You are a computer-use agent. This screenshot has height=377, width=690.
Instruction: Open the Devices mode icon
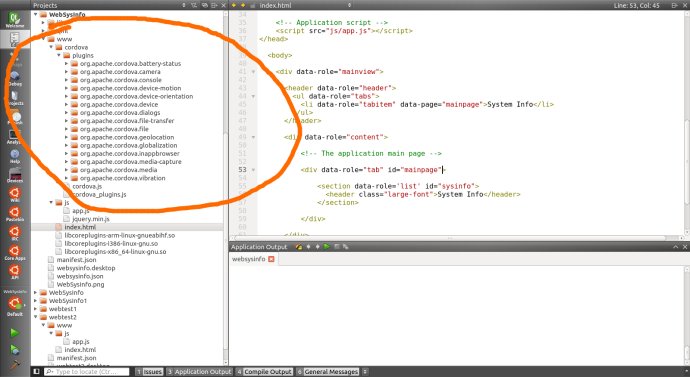tap(15, 175)
